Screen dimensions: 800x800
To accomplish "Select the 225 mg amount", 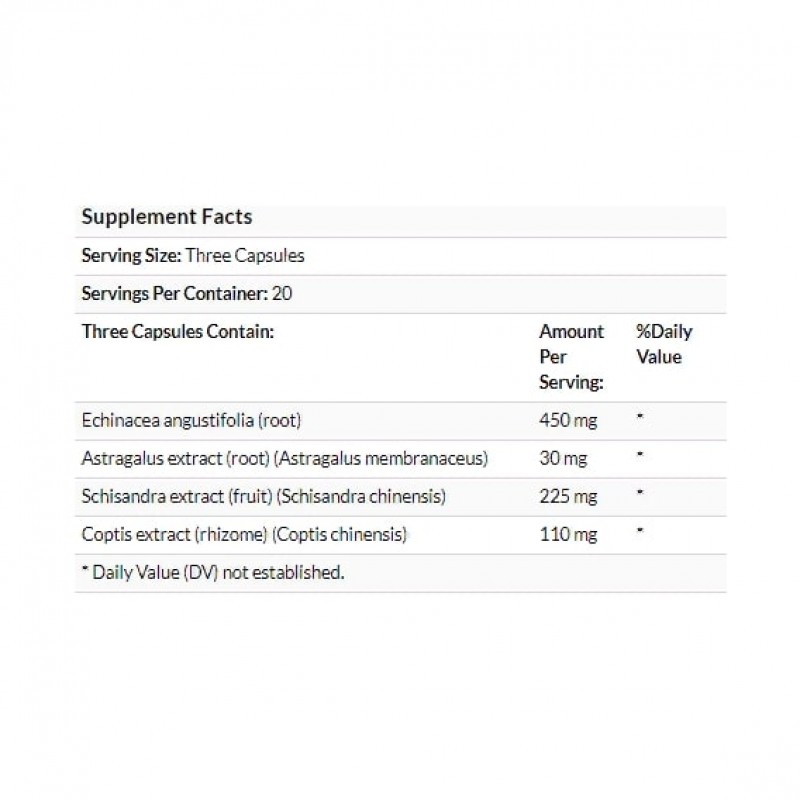I will click(x=567, y=496).
